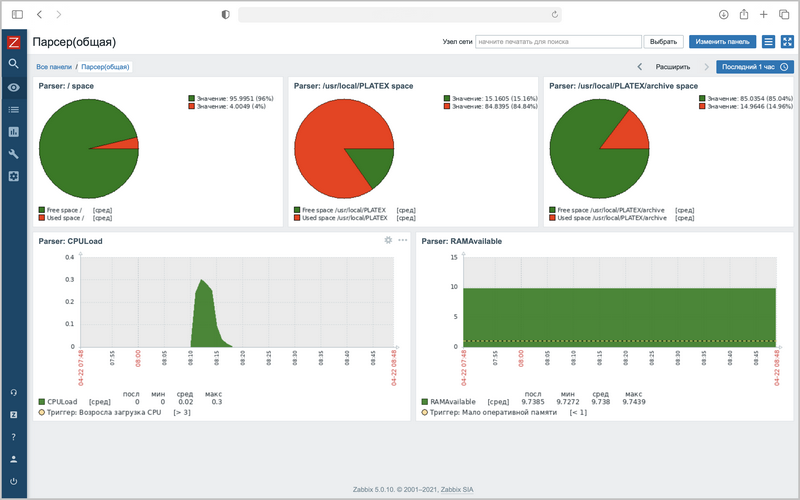This screenshot has height=500, width=800.
Task: Open Monitoring eye icon in sidebar
Action: click(14, 87)
